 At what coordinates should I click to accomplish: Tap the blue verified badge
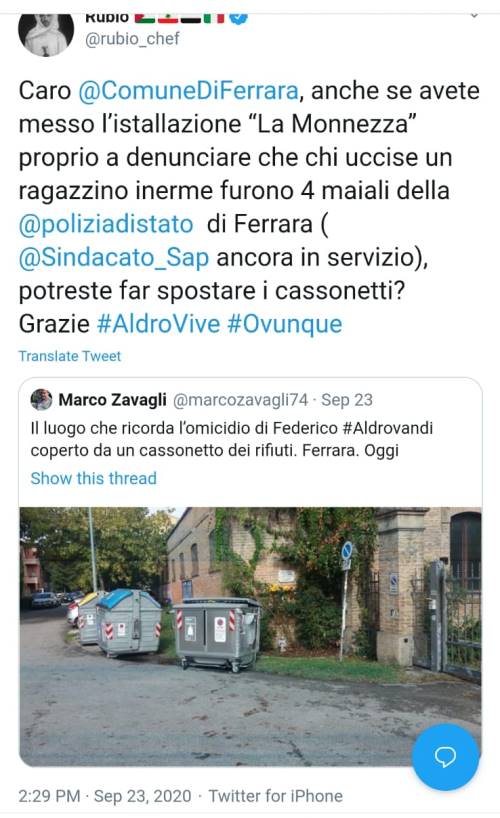[x=239, y=18]
